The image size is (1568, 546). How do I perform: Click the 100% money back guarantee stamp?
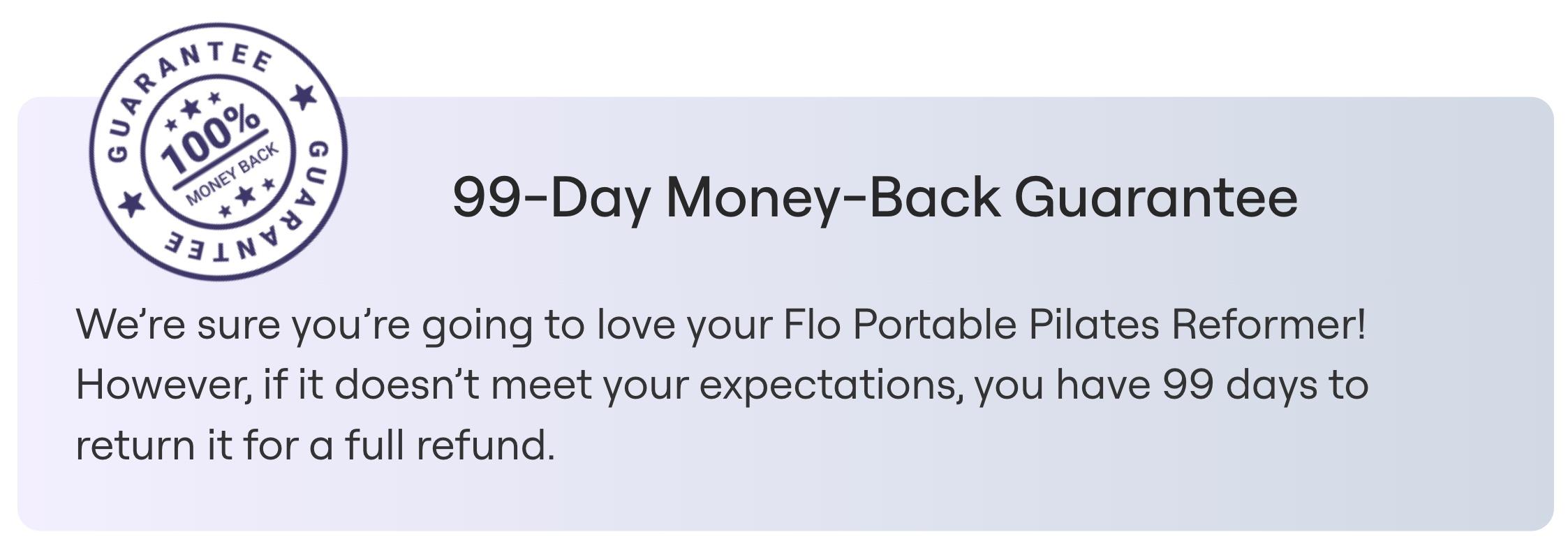pyautogui.click(x=219, y=152)
